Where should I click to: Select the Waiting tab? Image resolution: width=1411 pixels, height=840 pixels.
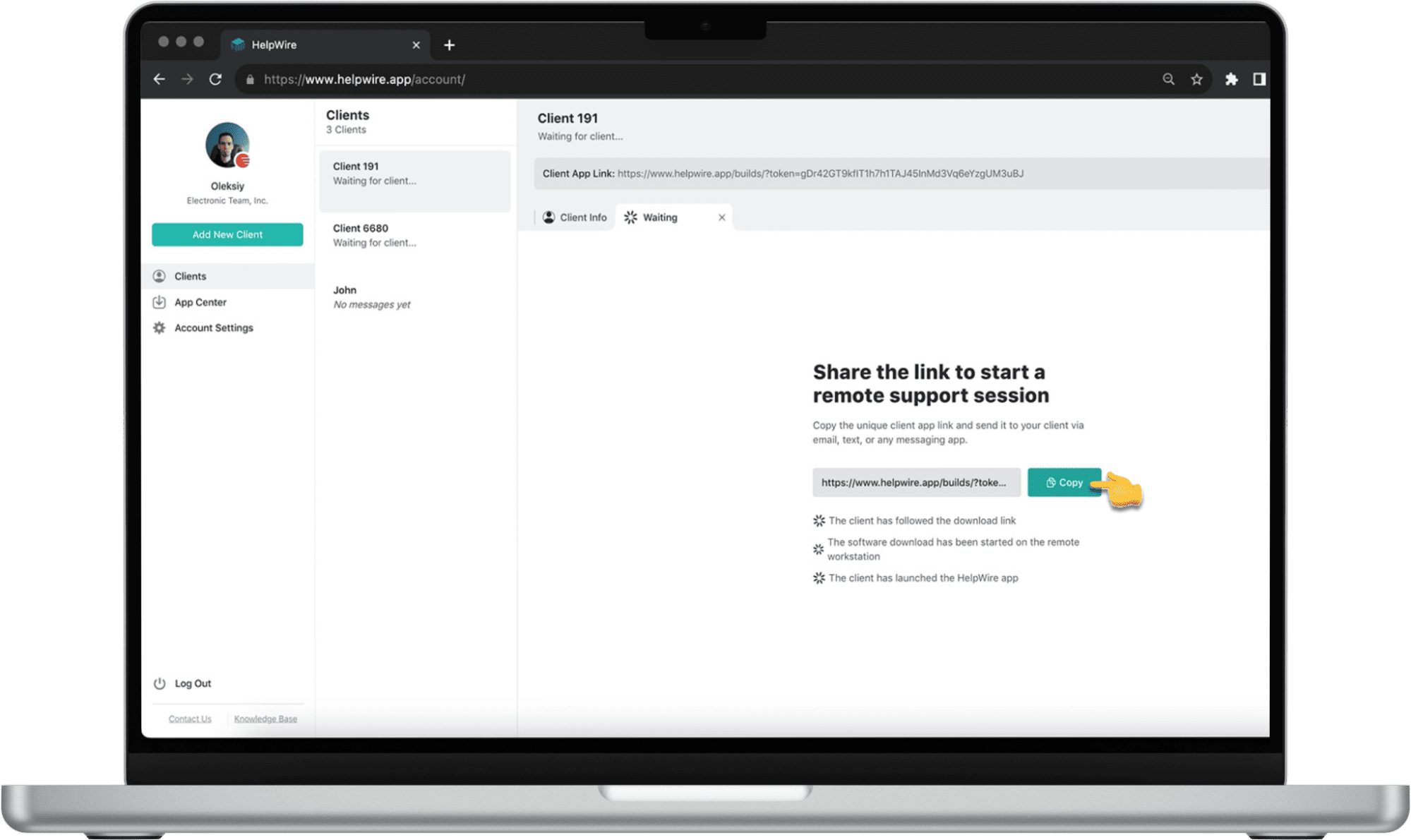tap(661, 216)
